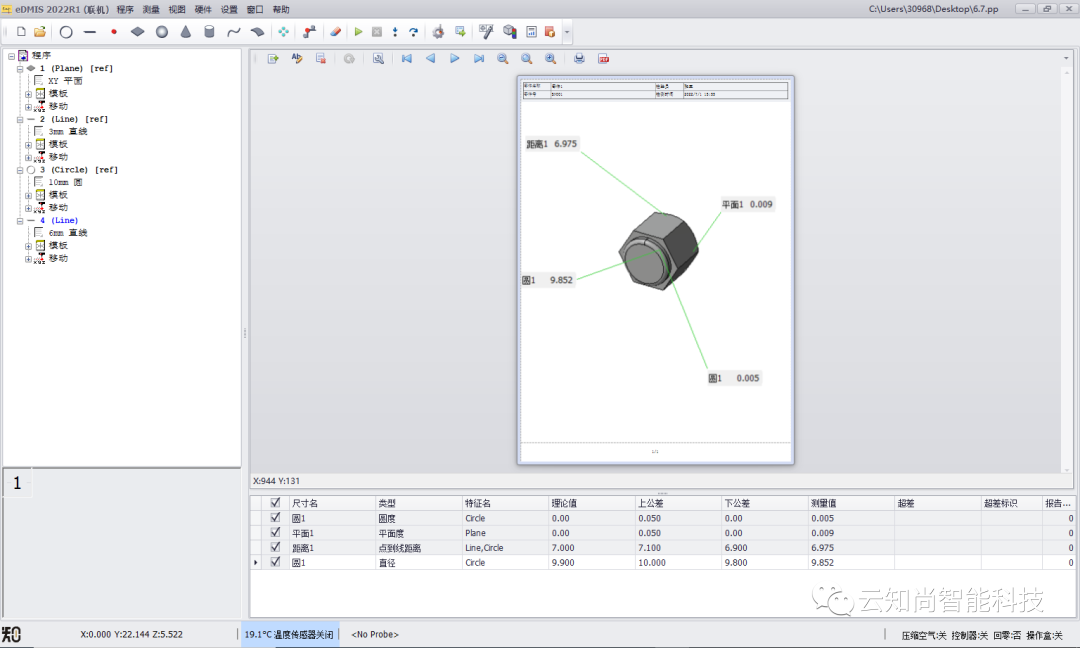Export the report as PDF
The height and width of the screenshot is (648, 1080).
tap(604, 59)
